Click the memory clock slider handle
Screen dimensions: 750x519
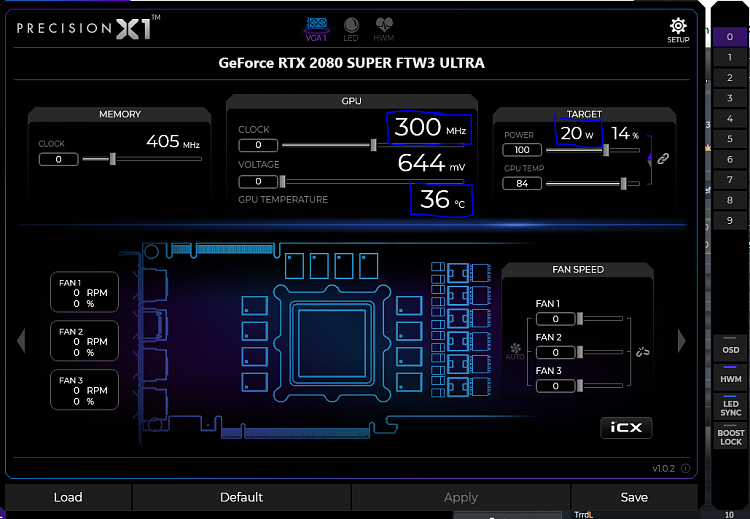tap(112, 159)
